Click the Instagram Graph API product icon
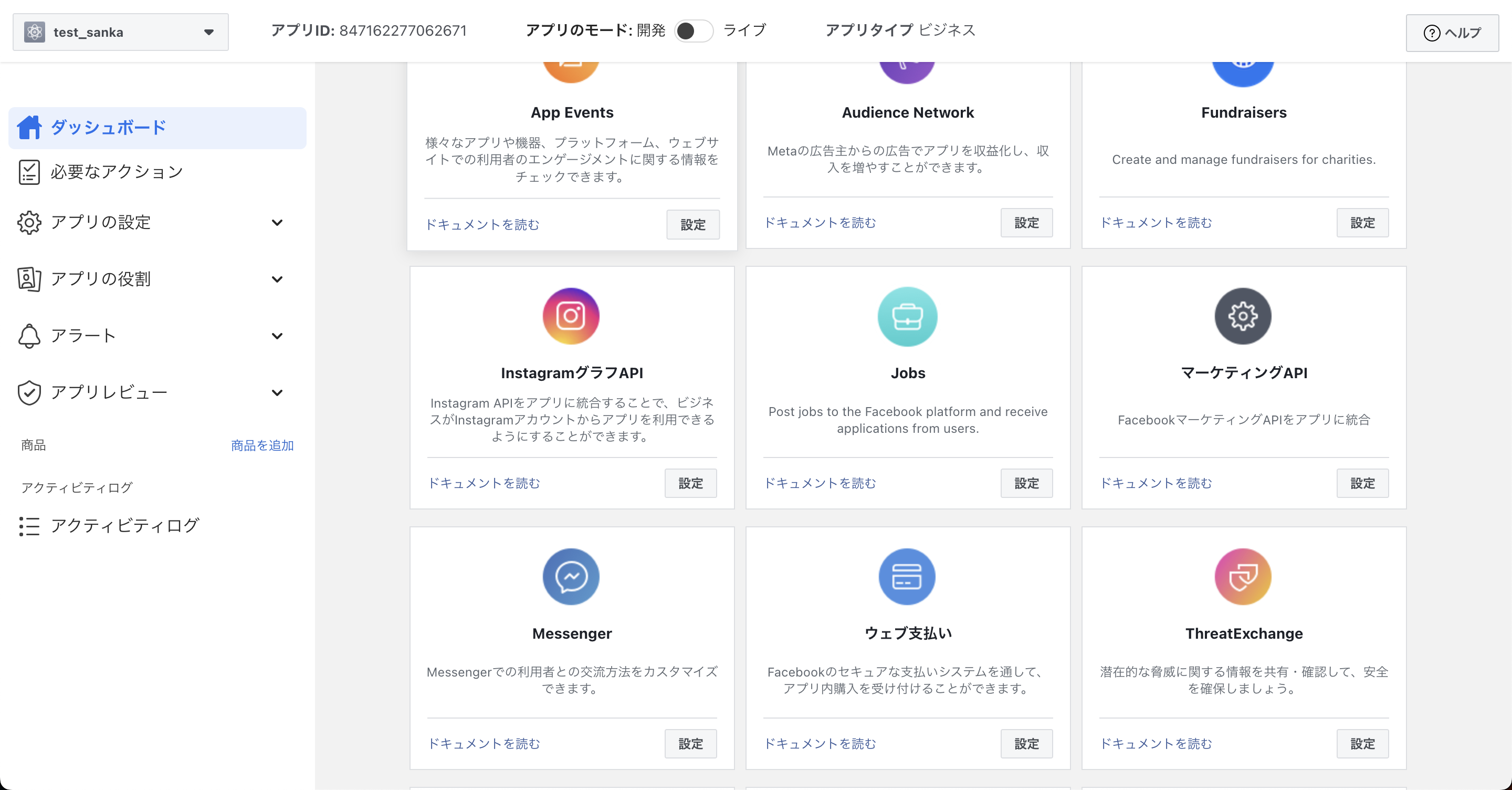 (x=571, y=316)
